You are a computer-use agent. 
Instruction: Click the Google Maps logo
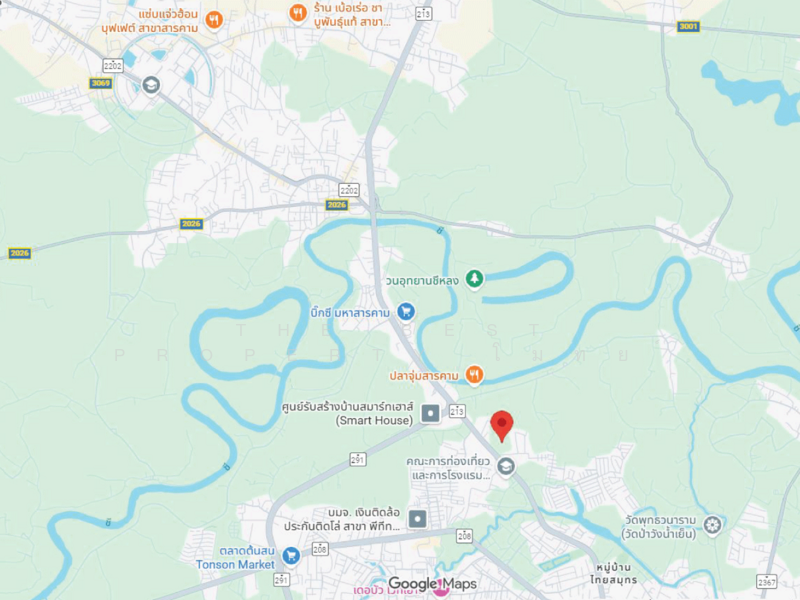(x=433, y=584)
